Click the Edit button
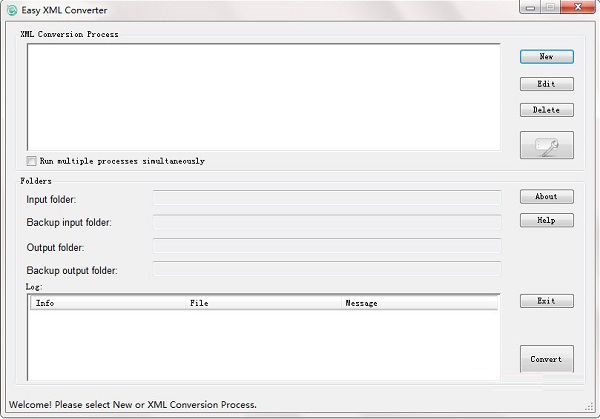Screen dimensions: 600x419 pos(546,84)
